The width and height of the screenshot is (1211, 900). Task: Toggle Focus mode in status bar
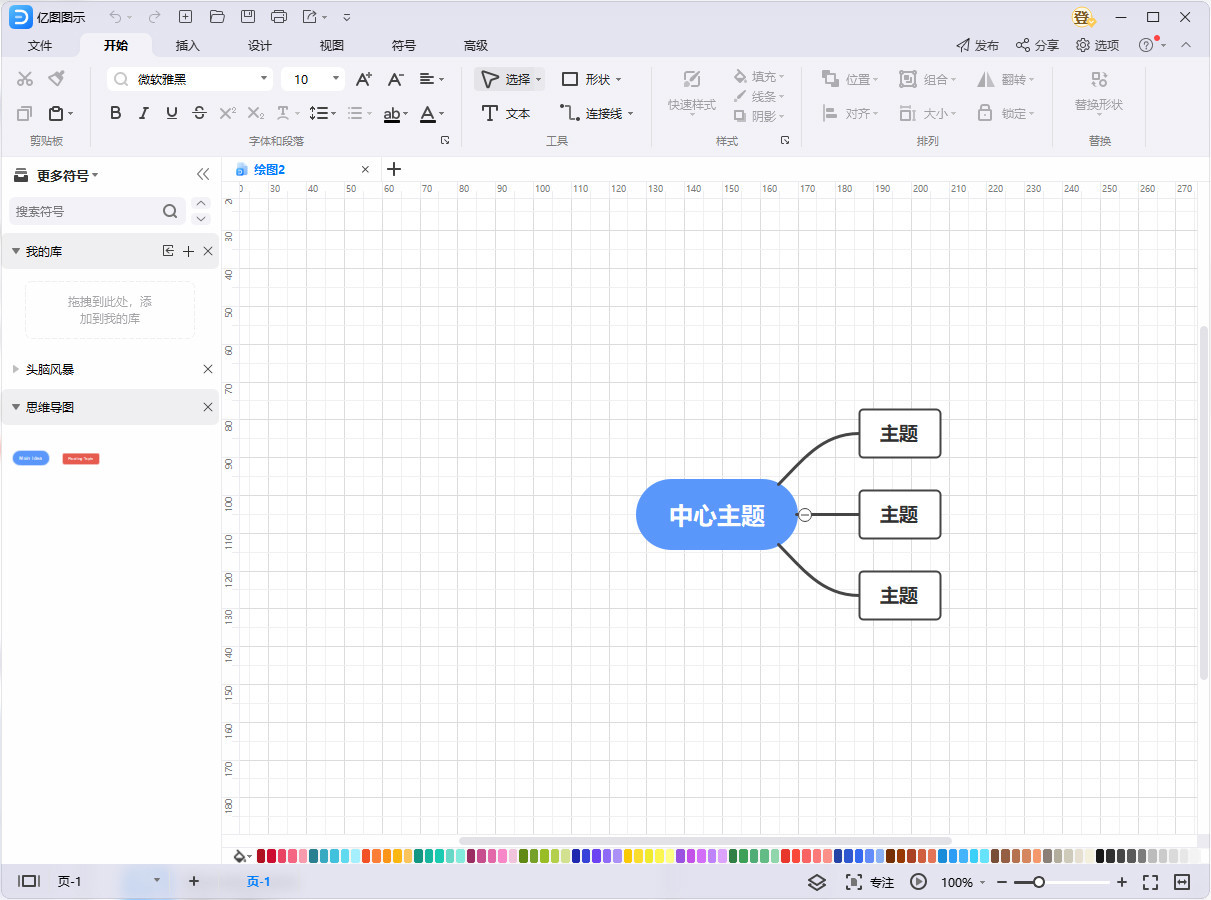870,882
